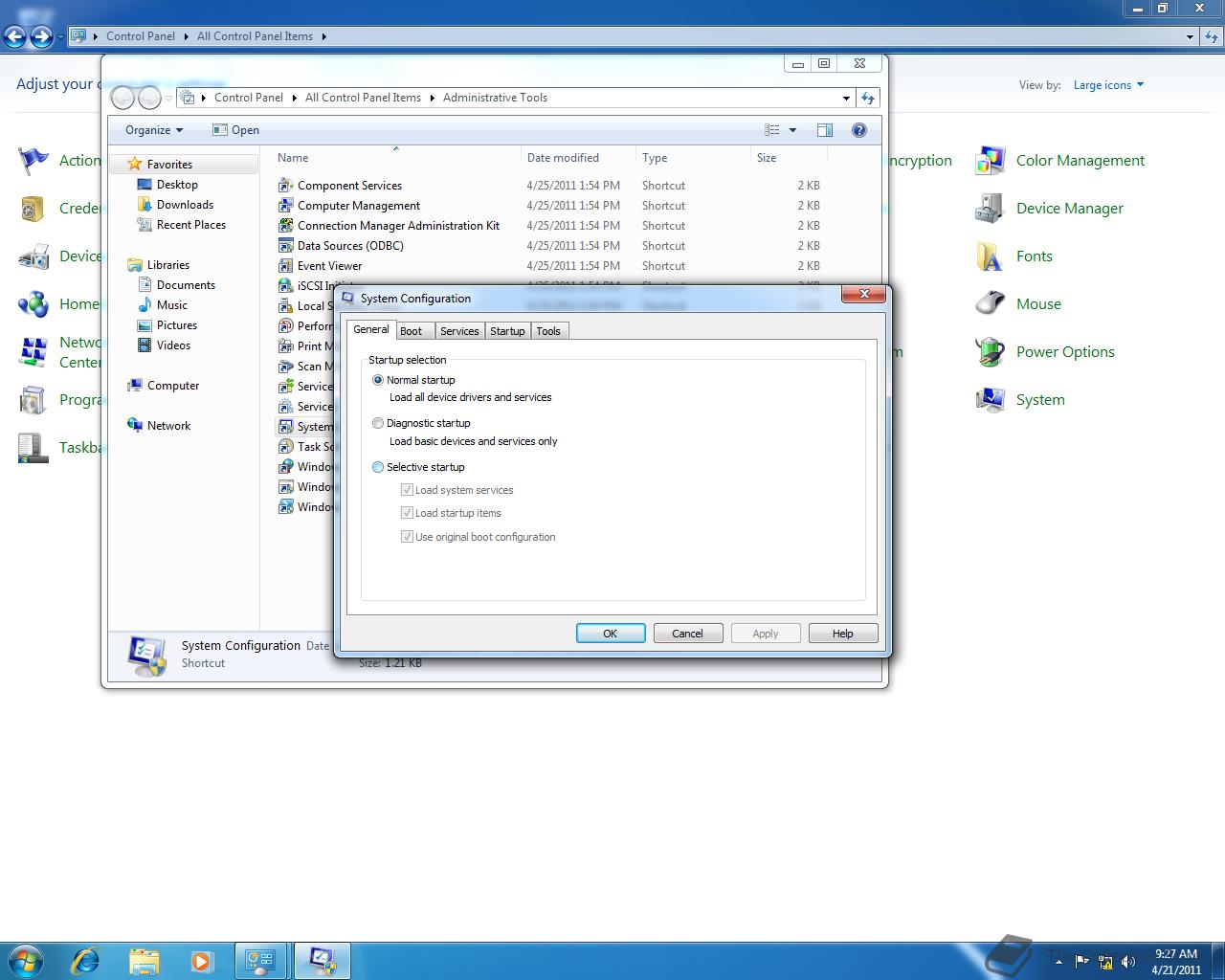Click the System Configuration taskbar button
The width and height of the screenshot is (1225, 980).
322,961
